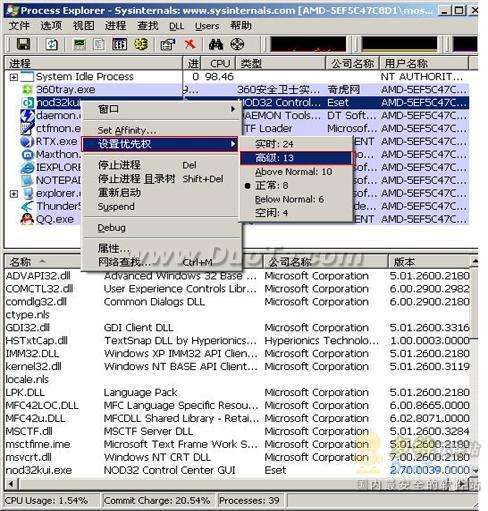488x511 pixels.
Task: Open Properties toolbar icon
Action: (168, 44)
